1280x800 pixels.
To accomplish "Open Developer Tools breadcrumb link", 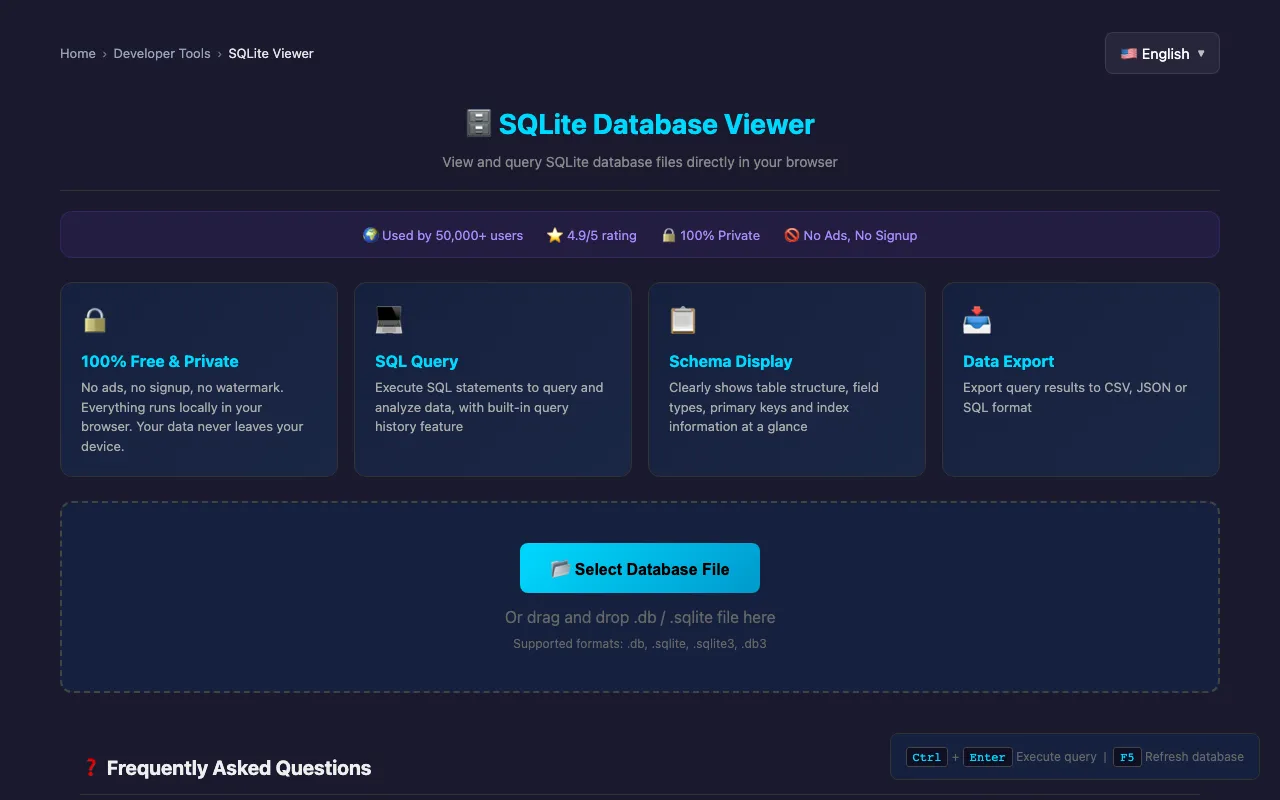I will pyautogui.click(x=162, y=54).
